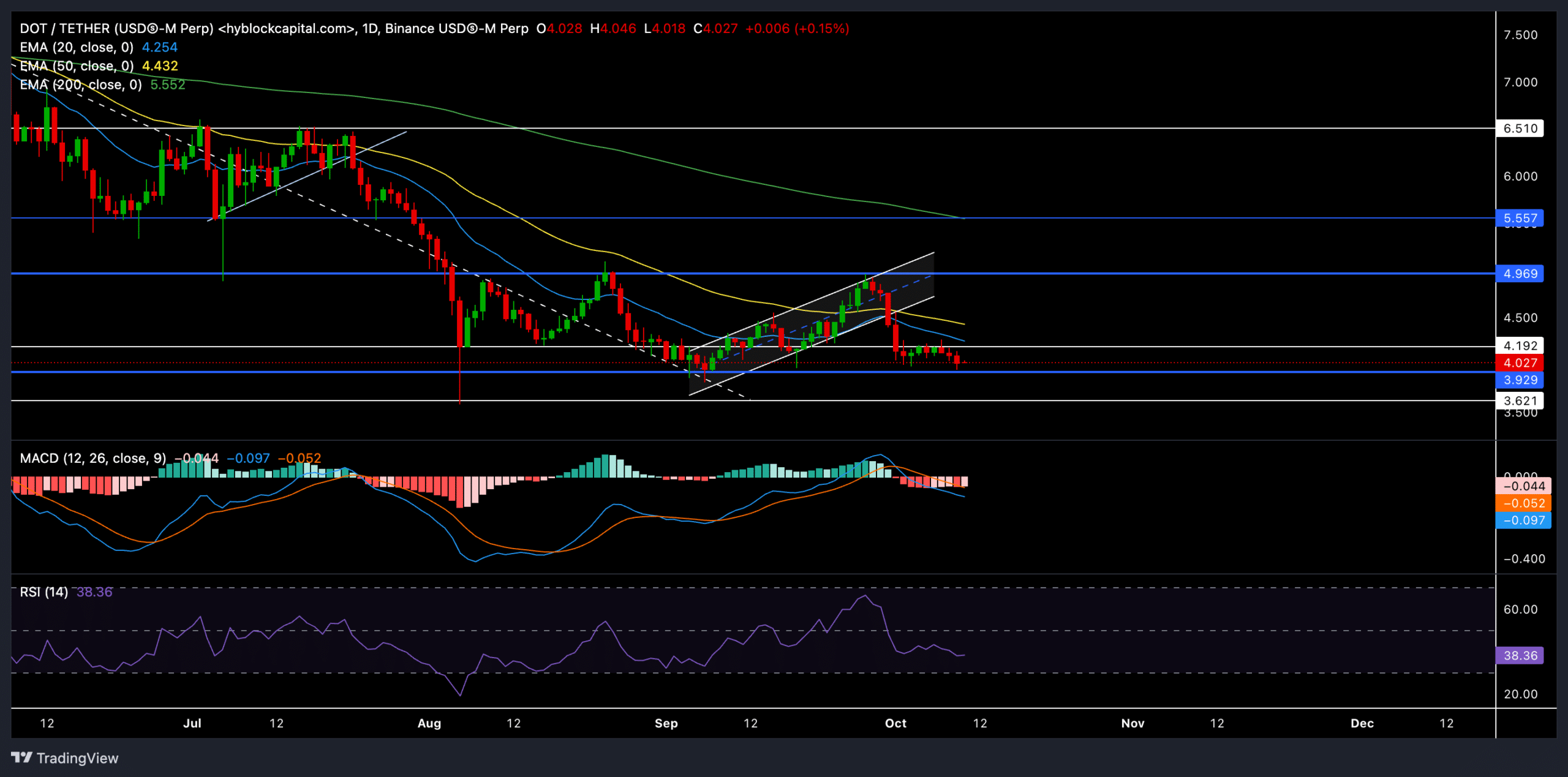Click the DOT / TETHER chart title

tap(274, 29)
